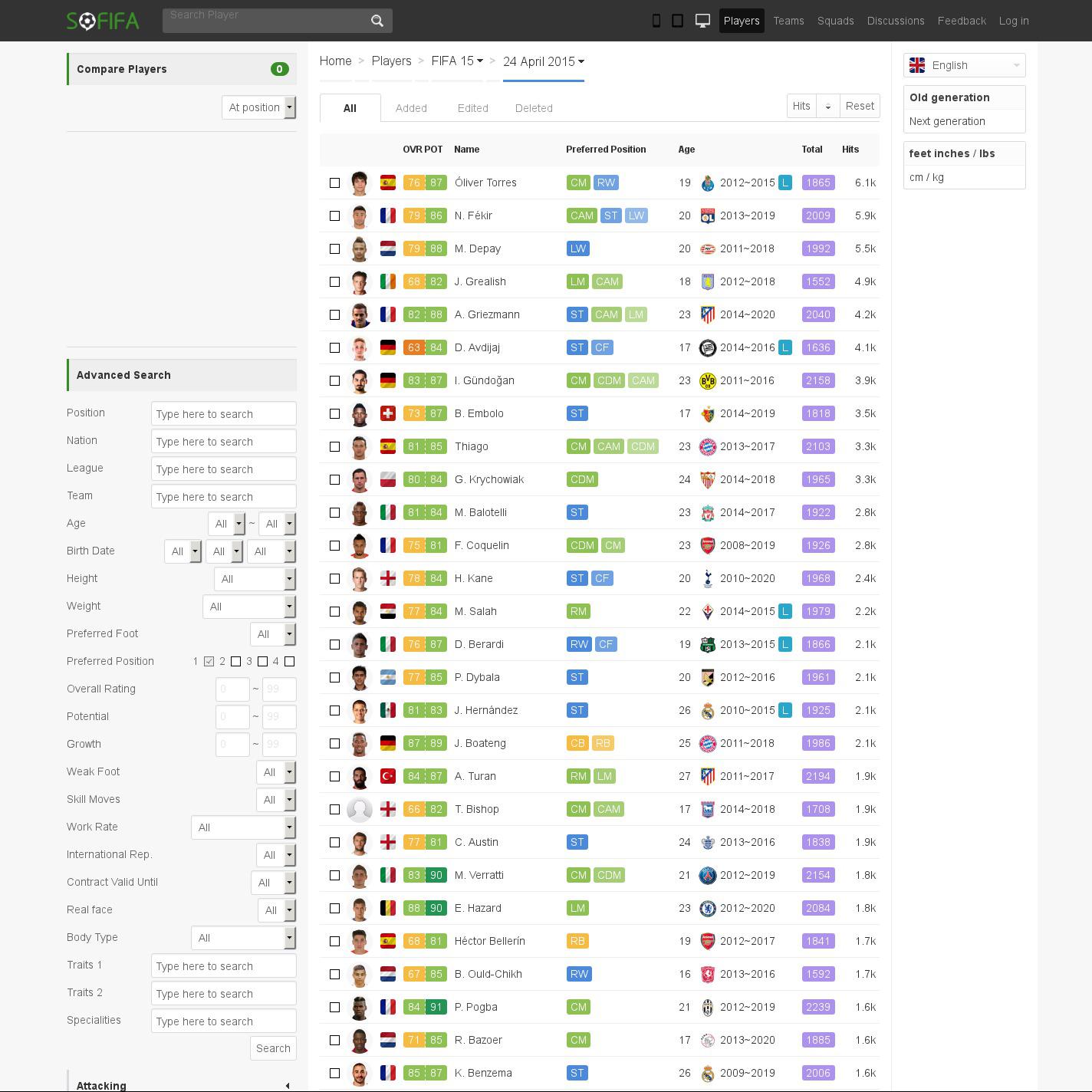The height and width of the screenshot is (1092, 1092).
Task: Click the Nation search input field
Action: pyautogui.click(x=223, y=442)
